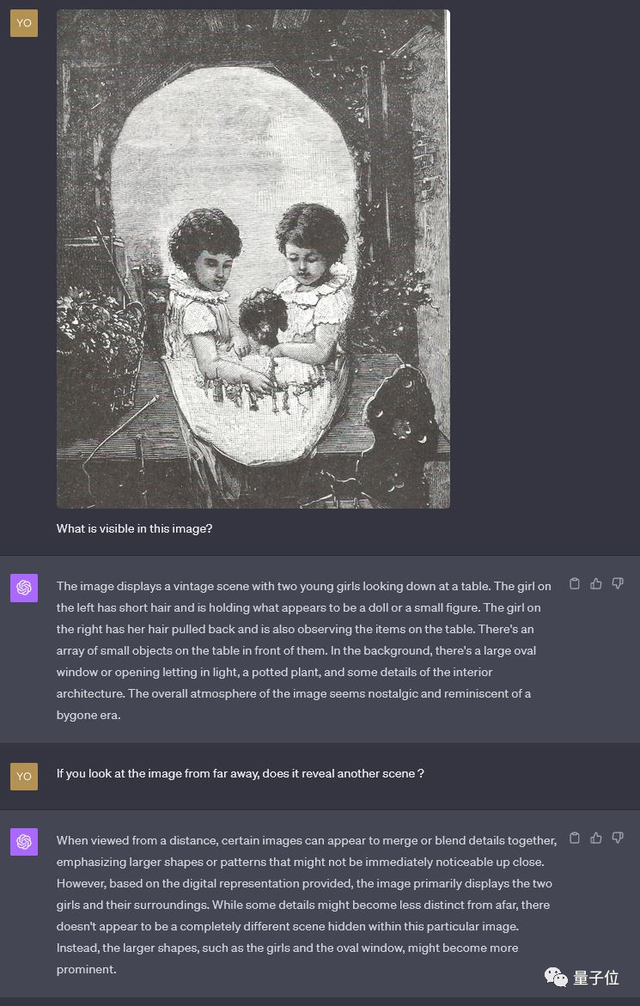Select the 'If you look at the image from far away' message
This screenshot has height=1006, width=640.
[x=240, y=773]
